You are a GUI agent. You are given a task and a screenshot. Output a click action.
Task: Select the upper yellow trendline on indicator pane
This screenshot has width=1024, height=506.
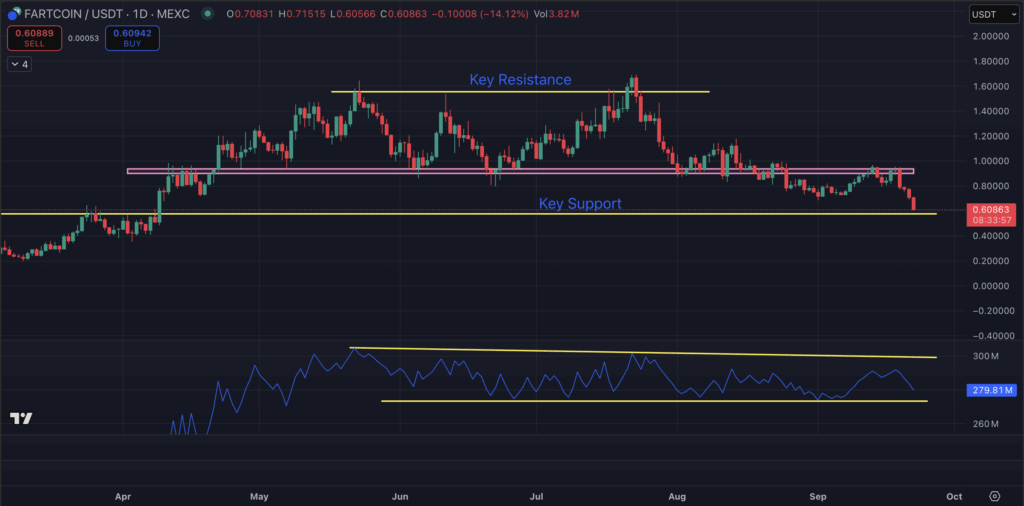coord(643,353)
